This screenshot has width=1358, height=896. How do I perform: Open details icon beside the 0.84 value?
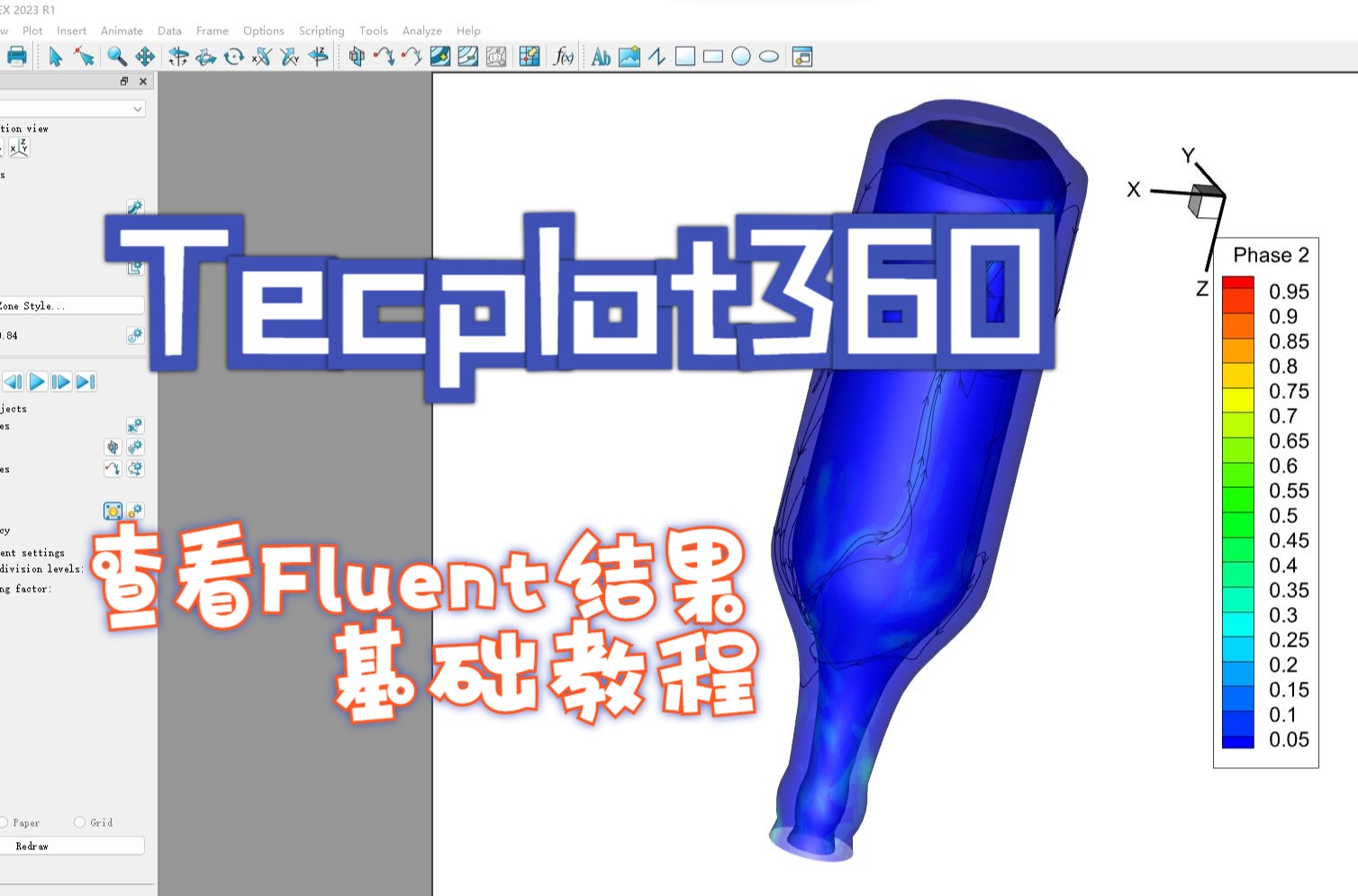(x=134, y=336)
